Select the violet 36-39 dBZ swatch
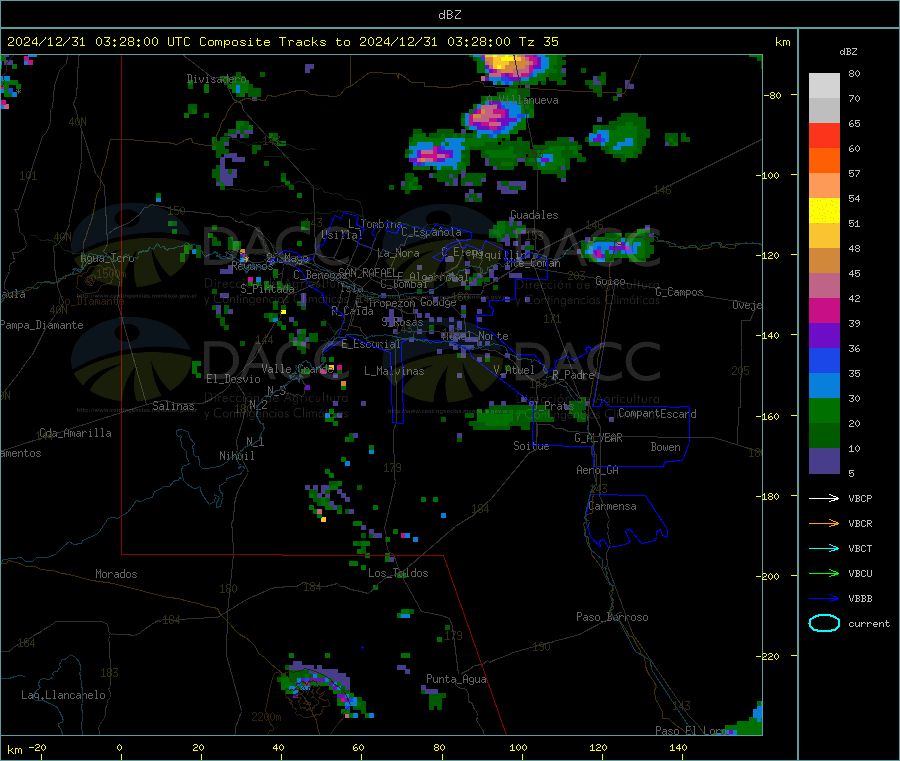 click(x=824, y=336)
